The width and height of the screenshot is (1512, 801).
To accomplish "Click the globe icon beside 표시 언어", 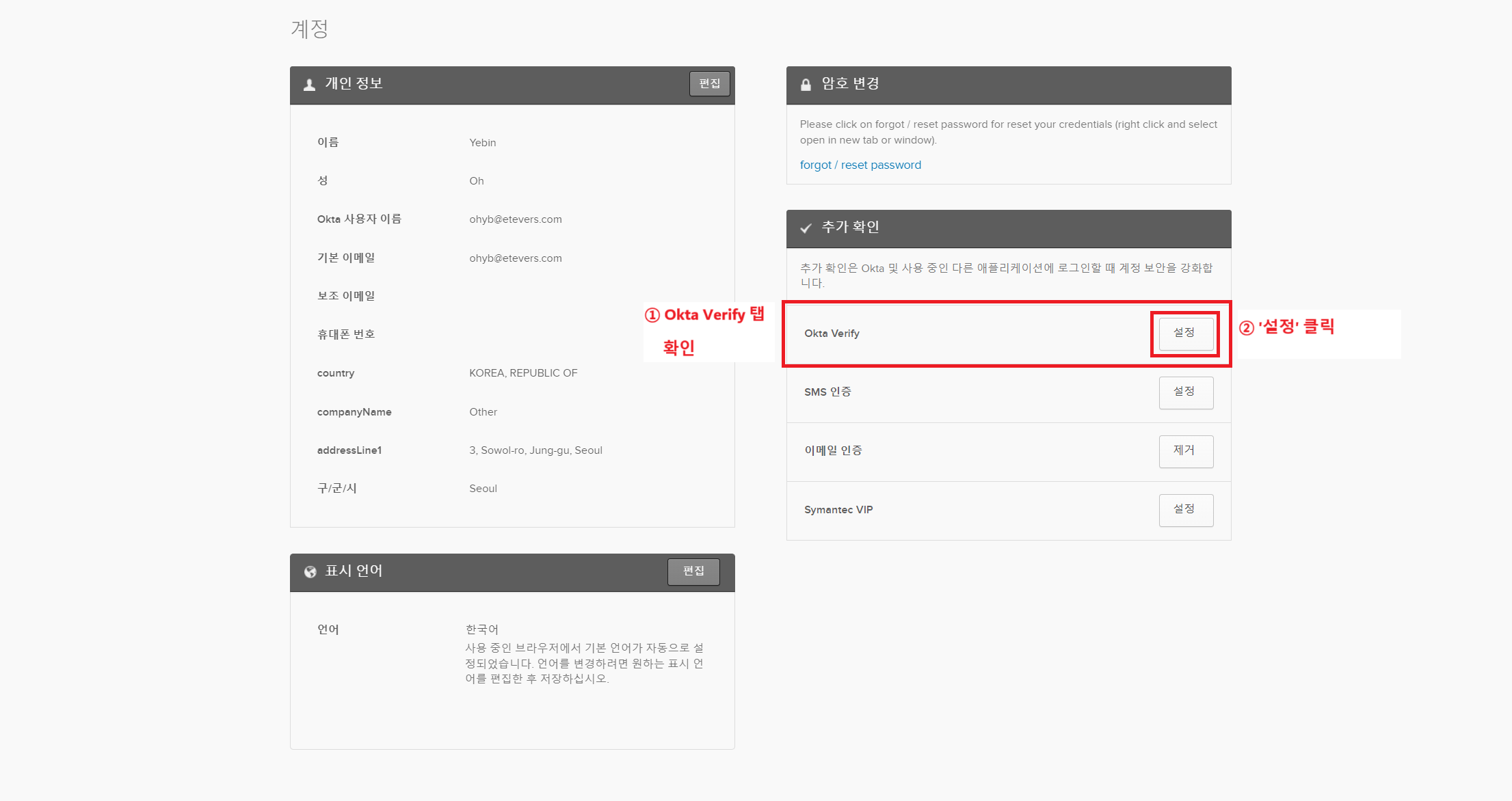I will pos(310,572).
